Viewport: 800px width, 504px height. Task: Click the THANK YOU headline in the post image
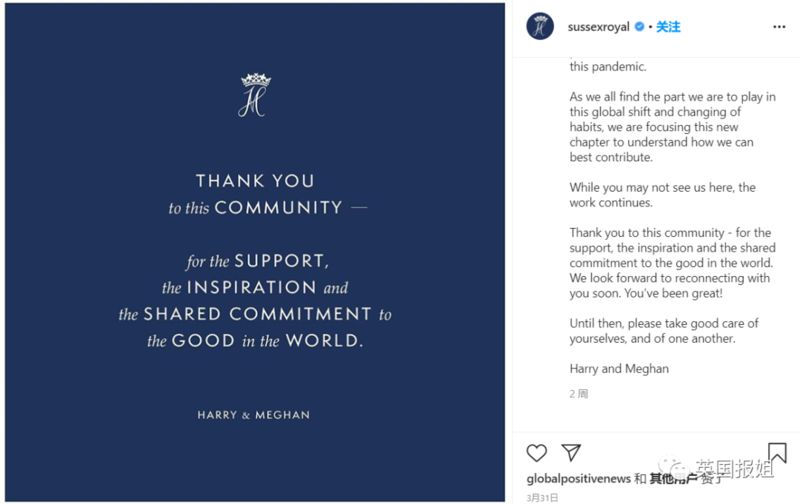coord(255,181)
